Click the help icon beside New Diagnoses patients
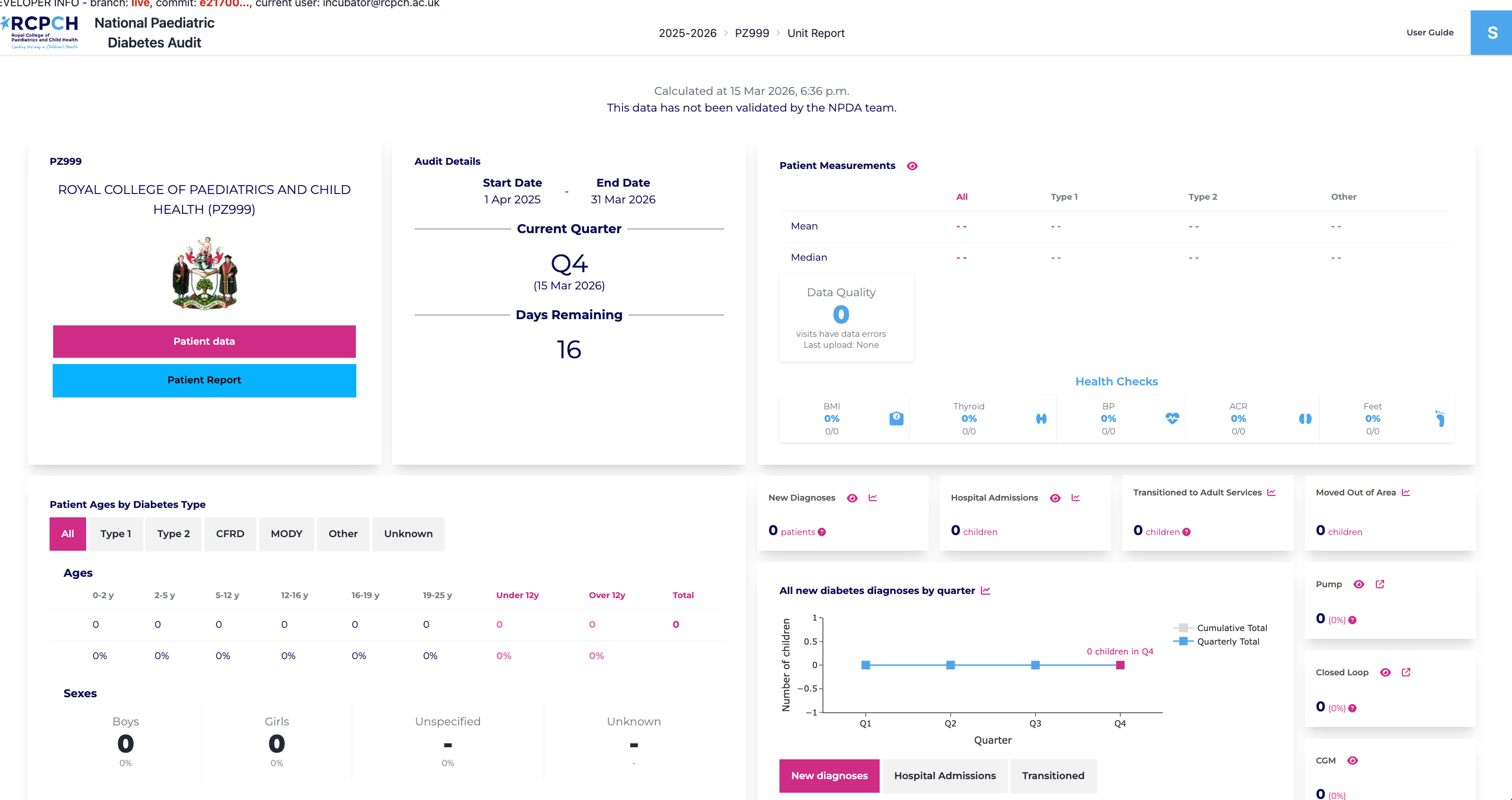1512x800 pixels. [822, 532]
